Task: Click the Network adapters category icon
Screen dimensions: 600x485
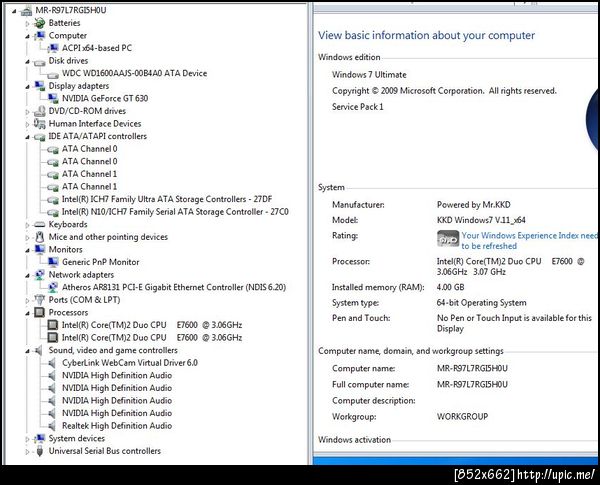Action: pos(39,275)
